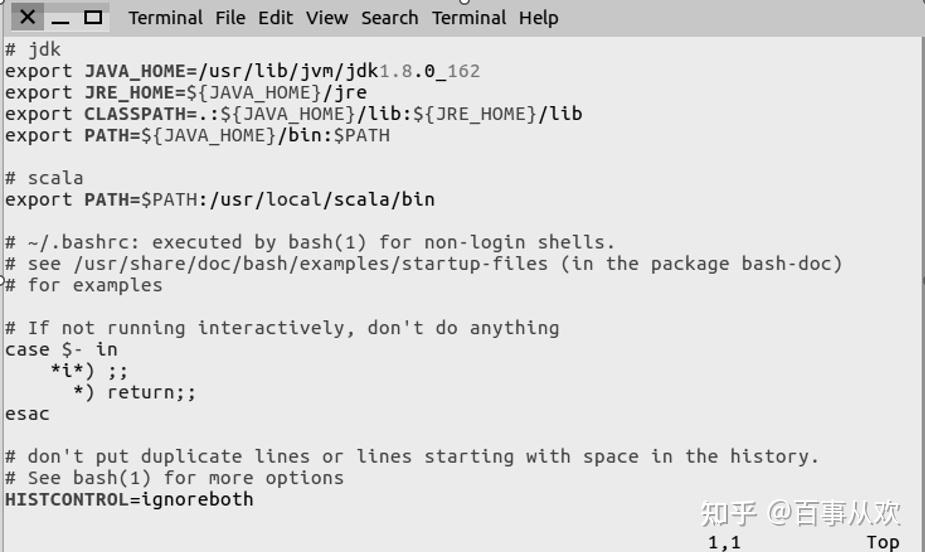Click the 'return;;' statement
This screenshot has width=925, height=552.
tap(151, 393)
